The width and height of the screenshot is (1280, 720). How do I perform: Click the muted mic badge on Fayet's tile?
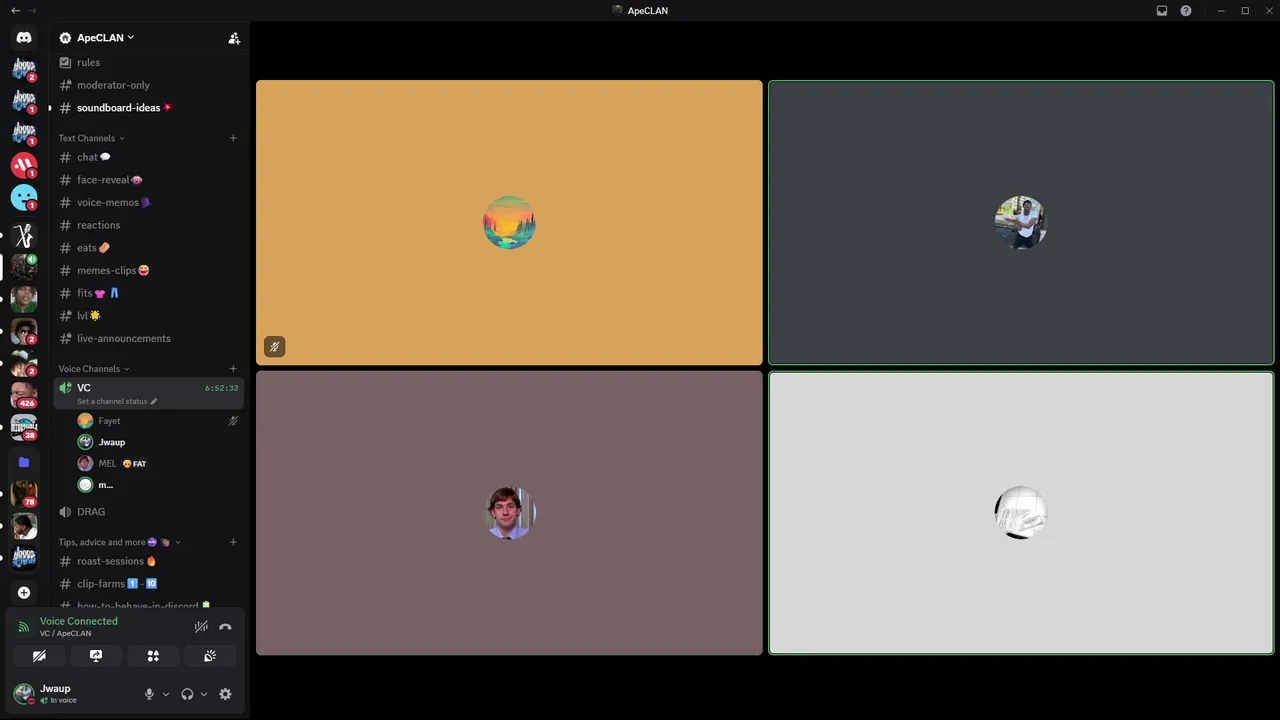pos(274,347)
